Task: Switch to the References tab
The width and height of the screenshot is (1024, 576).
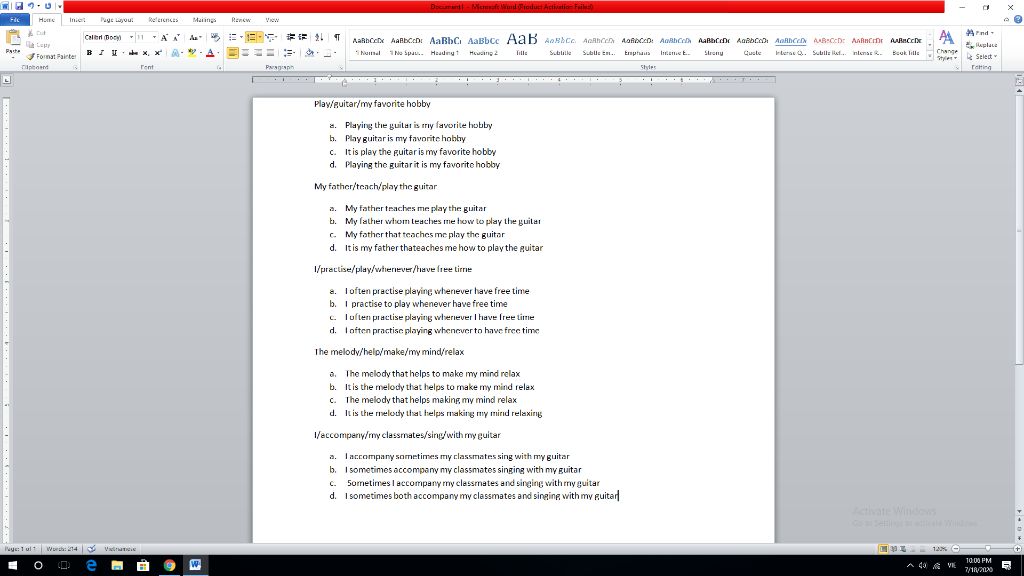Action: click(163, 20)
